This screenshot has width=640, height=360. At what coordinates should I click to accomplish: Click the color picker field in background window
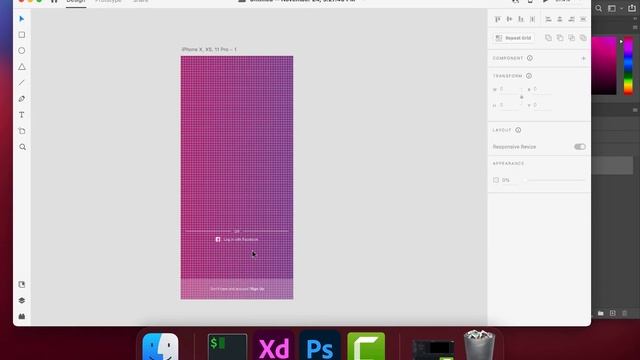tap(604, 66)
